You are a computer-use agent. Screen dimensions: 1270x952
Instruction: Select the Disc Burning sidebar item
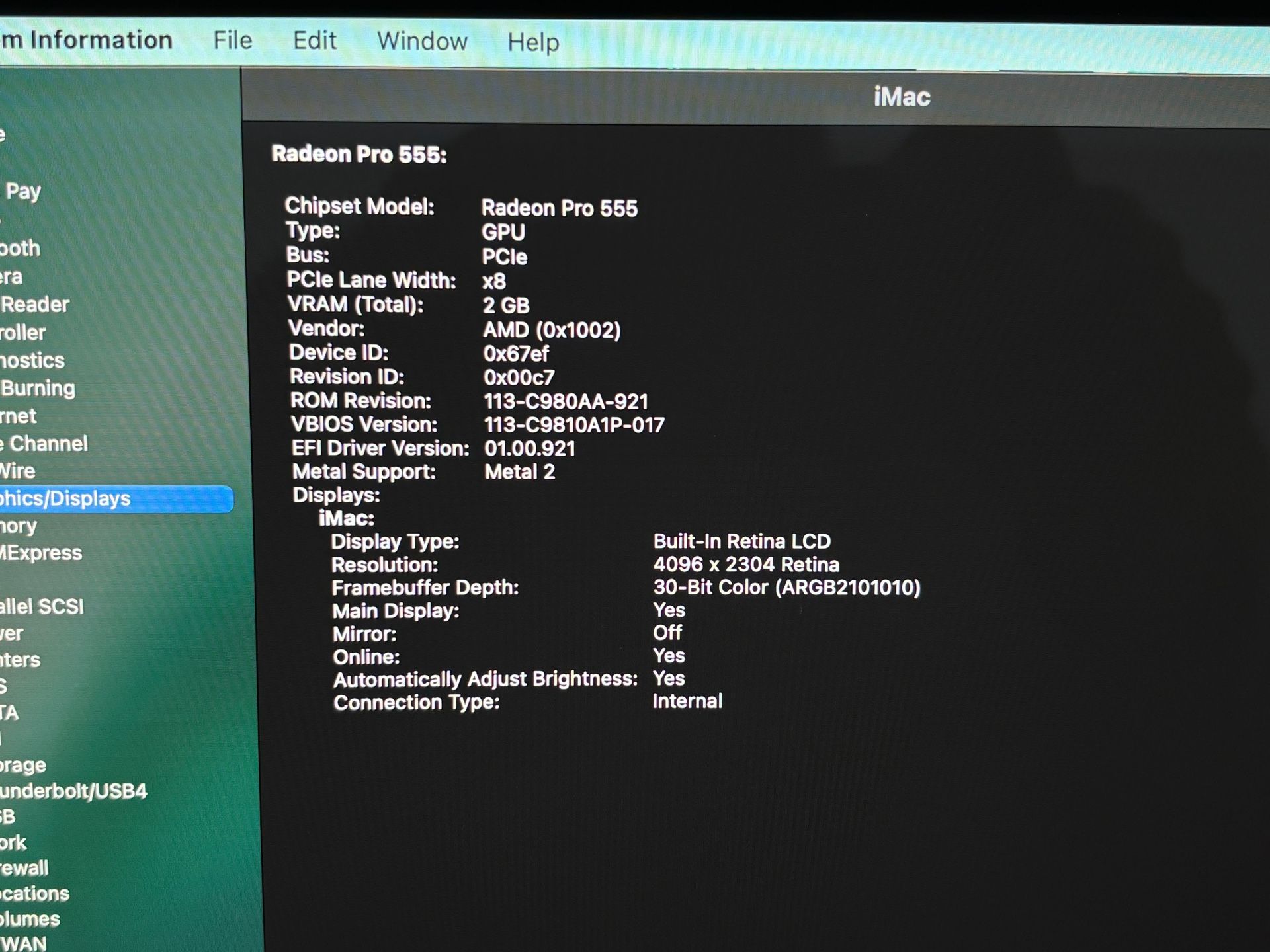(x=38, y=388)
